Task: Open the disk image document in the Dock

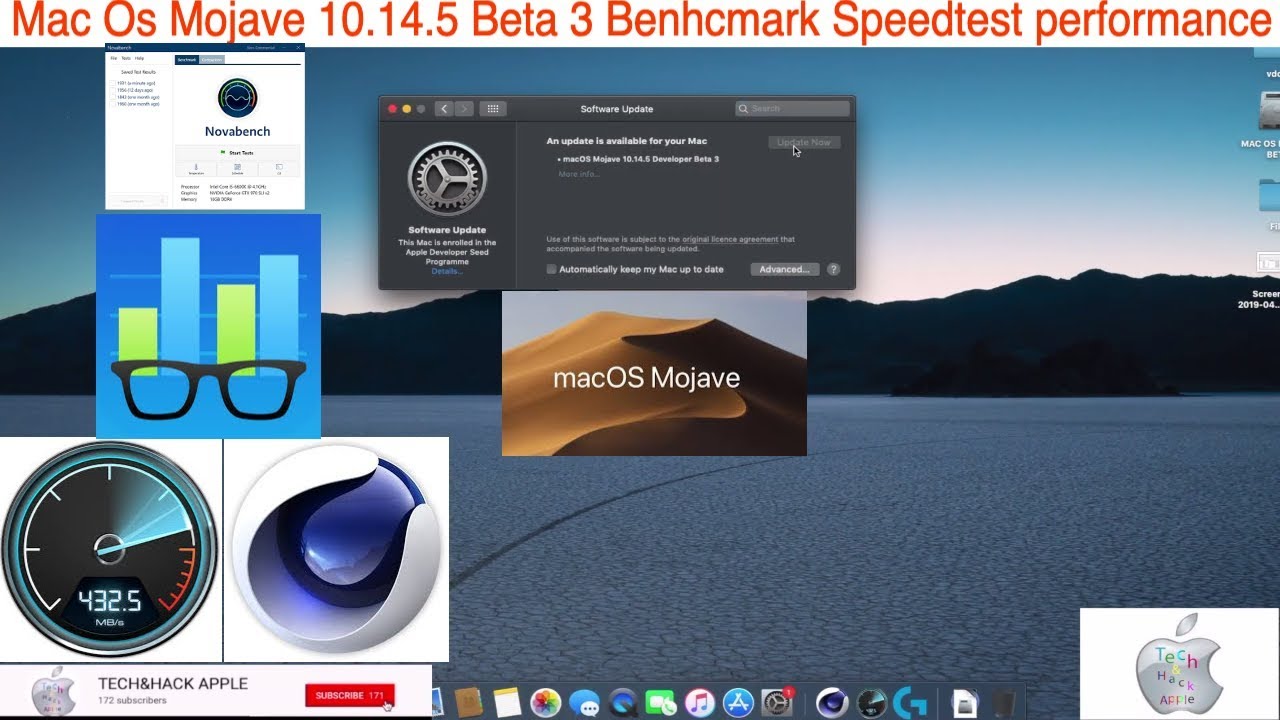Action: point(965,703)
